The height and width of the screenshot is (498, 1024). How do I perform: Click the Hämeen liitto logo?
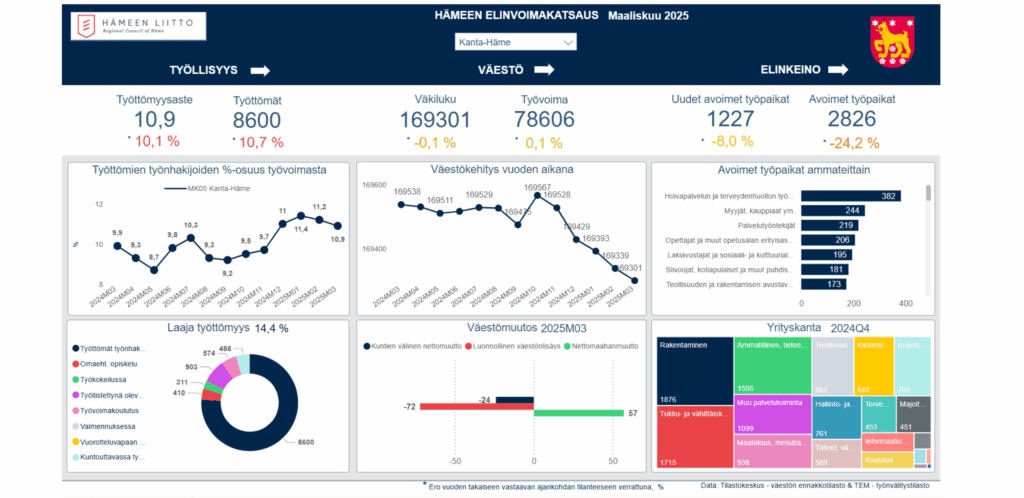(138, 26)
